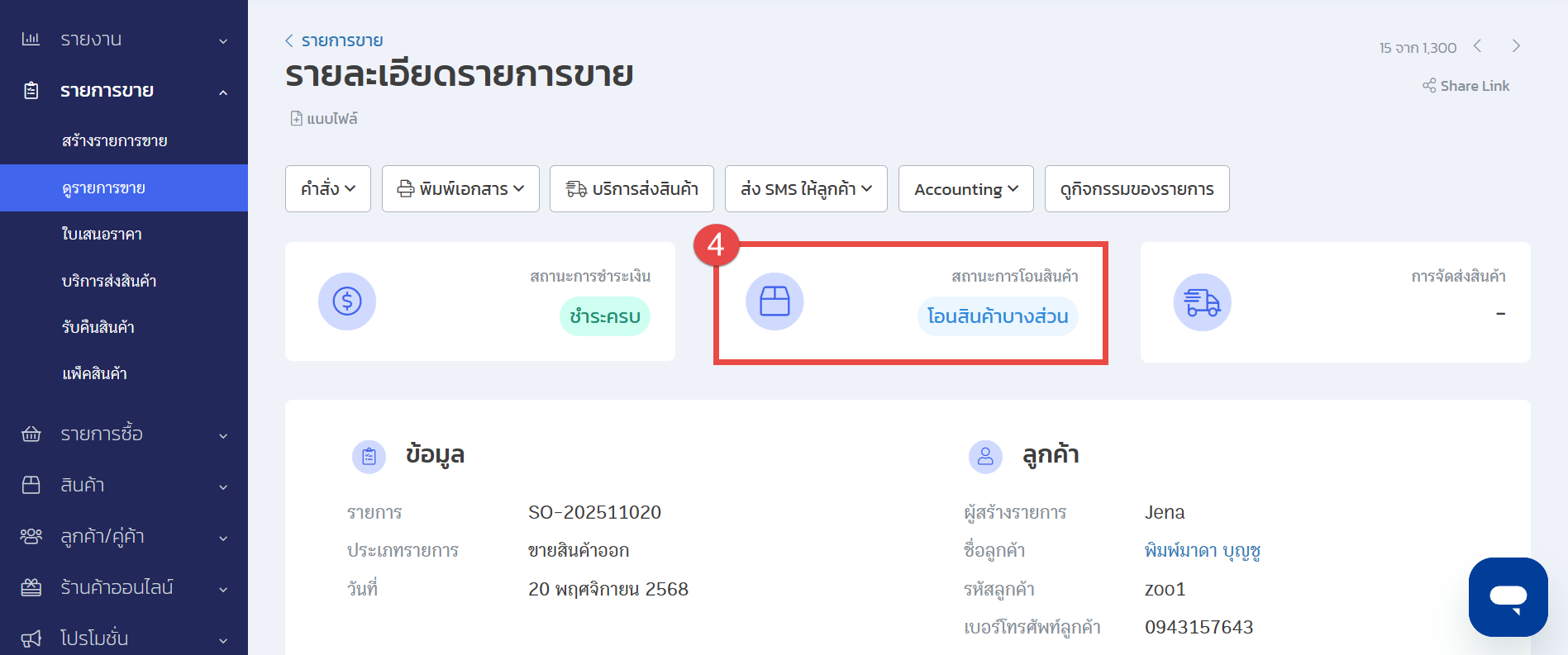Open the Accounting dropdown
This screenshot has width=1568, height=655.
pyautogui.click(x=965, y=189)
